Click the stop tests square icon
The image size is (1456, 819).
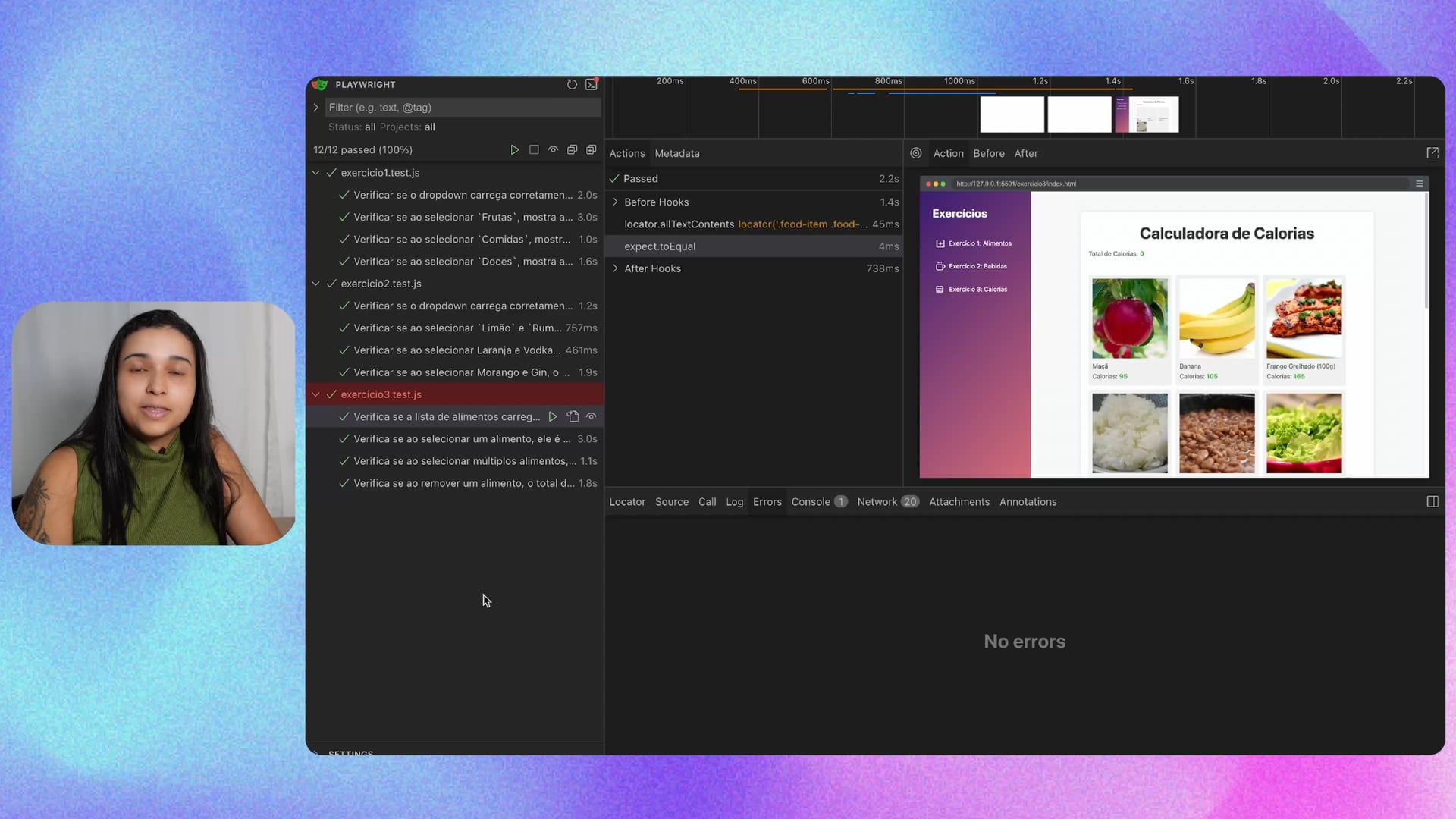click(534, 150)
